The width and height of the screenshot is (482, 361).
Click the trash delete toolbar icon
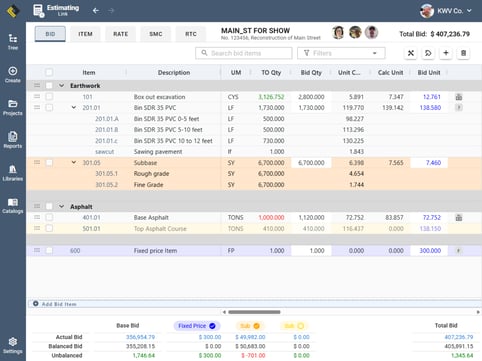click(x=463, y=53)
